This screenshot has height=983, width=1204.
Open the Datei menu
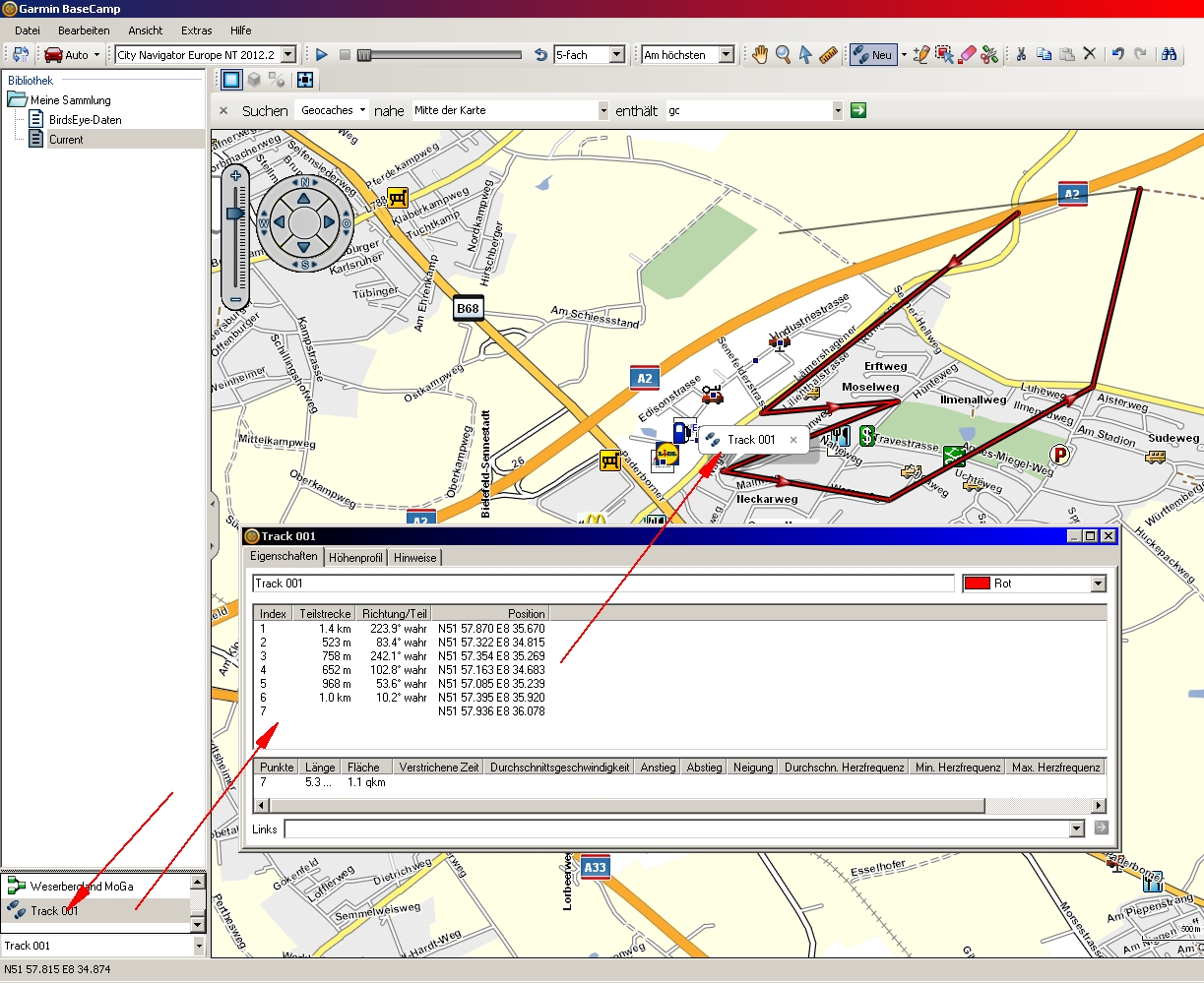coord(28,31)
